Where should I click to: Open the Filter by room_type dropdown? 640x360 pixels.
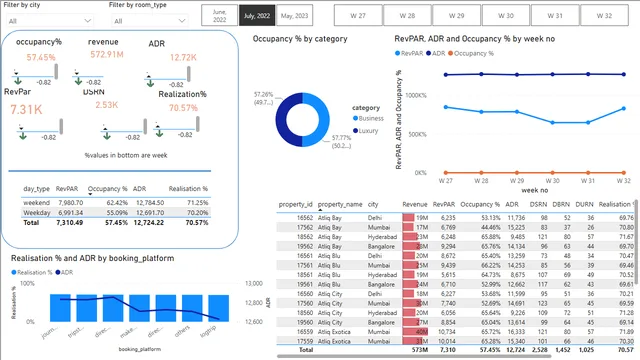click(x=149, y=20)
